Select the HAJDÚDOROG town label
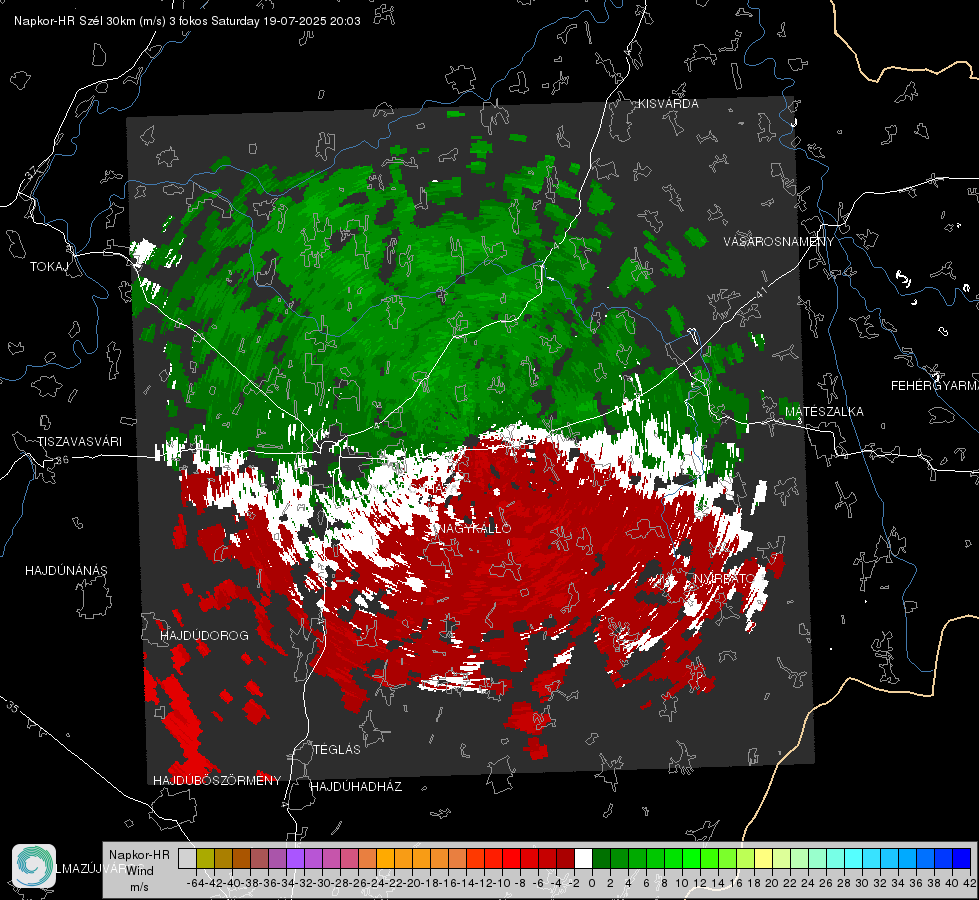The width and height of the screenshot is (979, 900). 204,635
